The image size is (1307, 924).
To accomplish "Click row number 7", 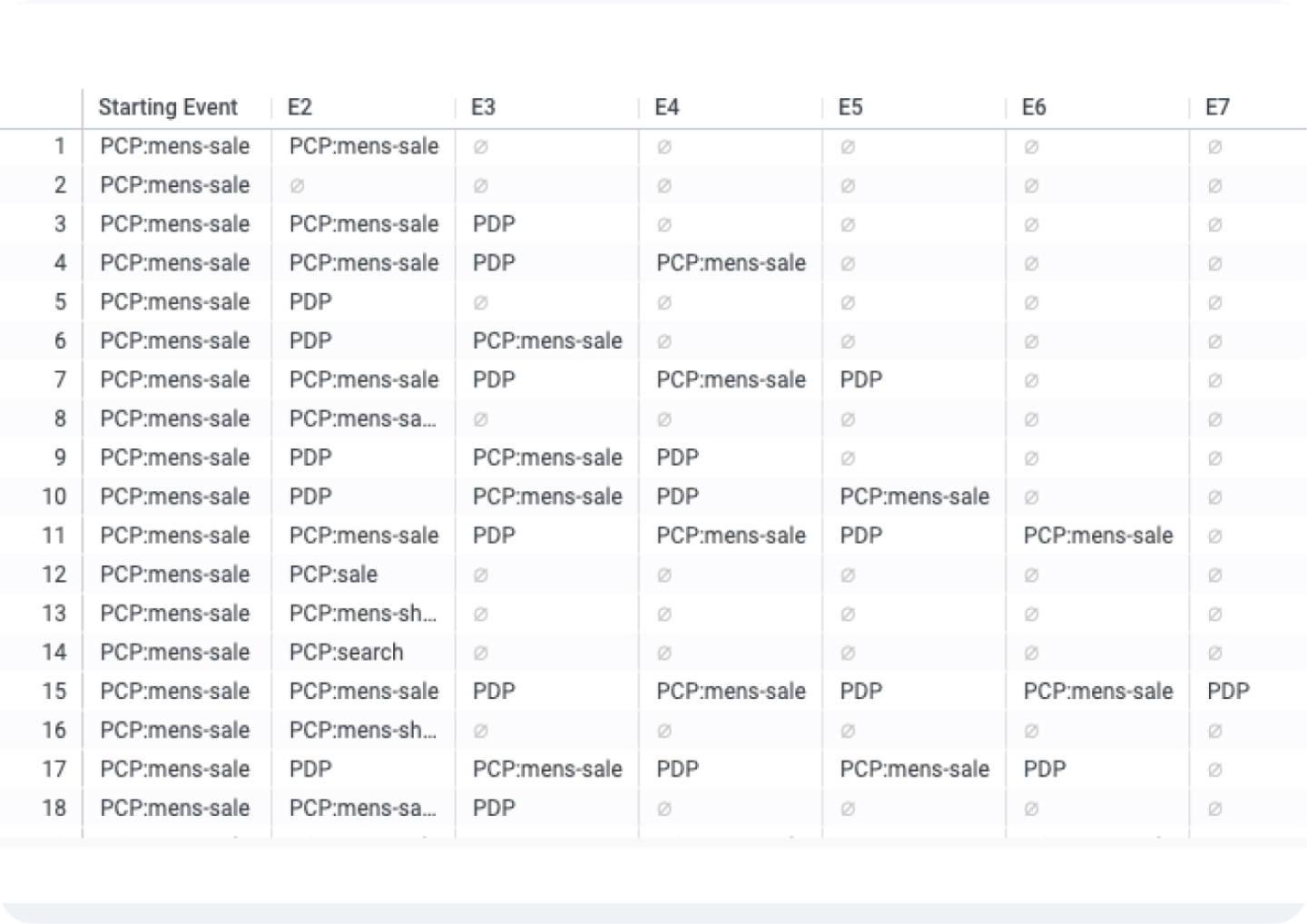I will click(x=60, y=379).
